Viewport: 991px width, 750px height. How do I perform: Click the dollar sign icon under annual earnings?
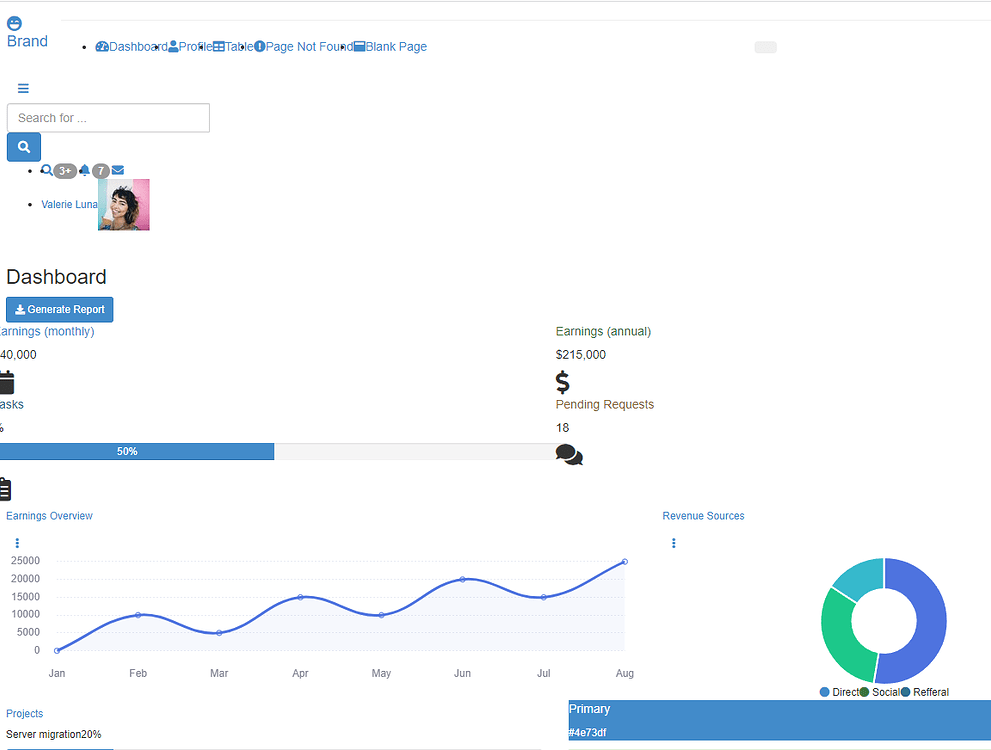563,382
